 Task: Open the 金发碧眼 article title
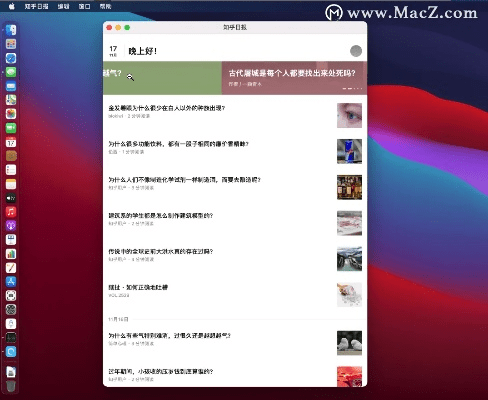[167, 108]
